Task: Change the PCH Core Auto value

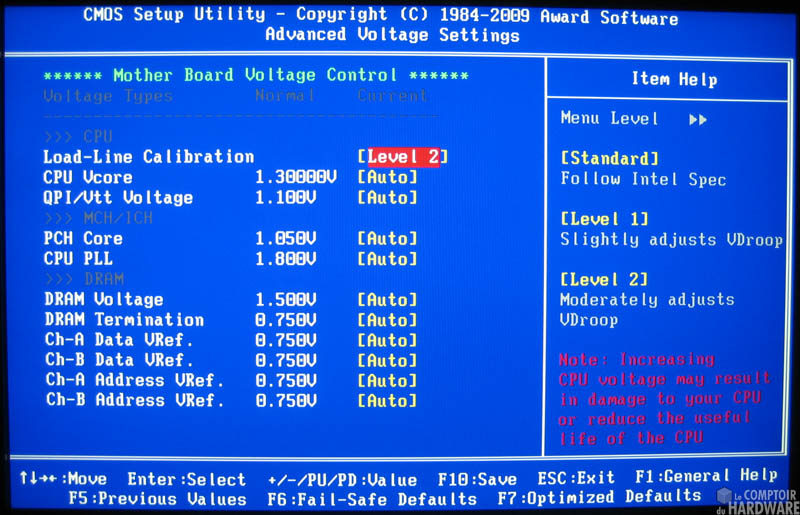Action: coord(387,239)
